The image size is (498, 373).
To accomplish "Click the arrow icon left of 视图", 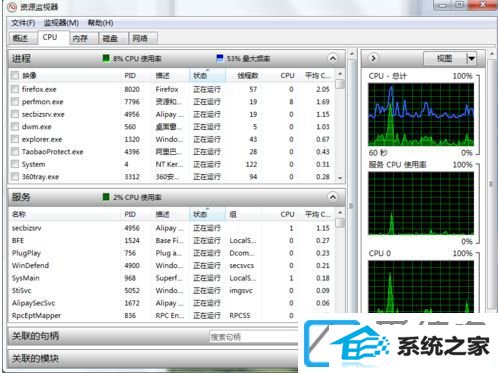I will click(373, 58).
